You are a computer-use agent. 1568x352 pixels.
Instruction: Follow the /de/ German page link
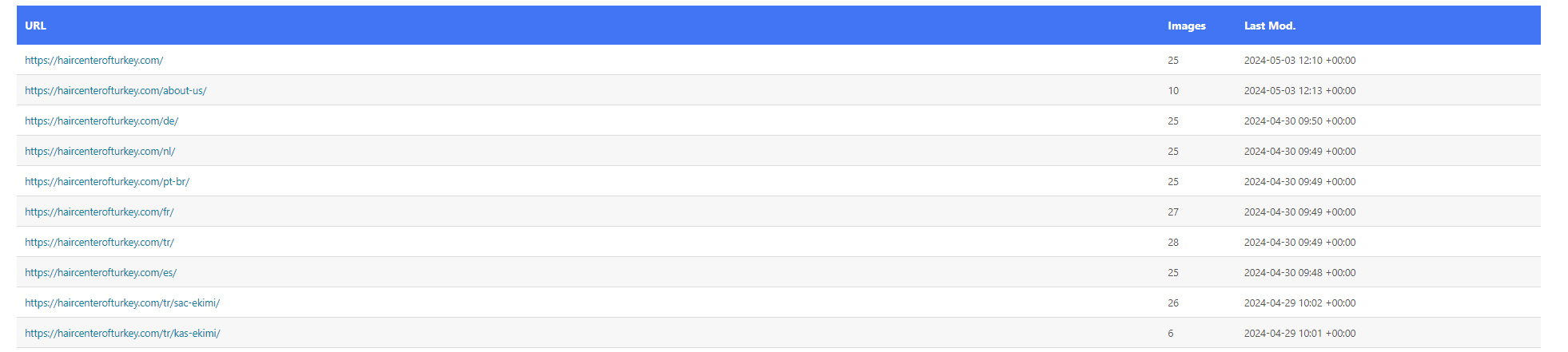tap(101, 121)
